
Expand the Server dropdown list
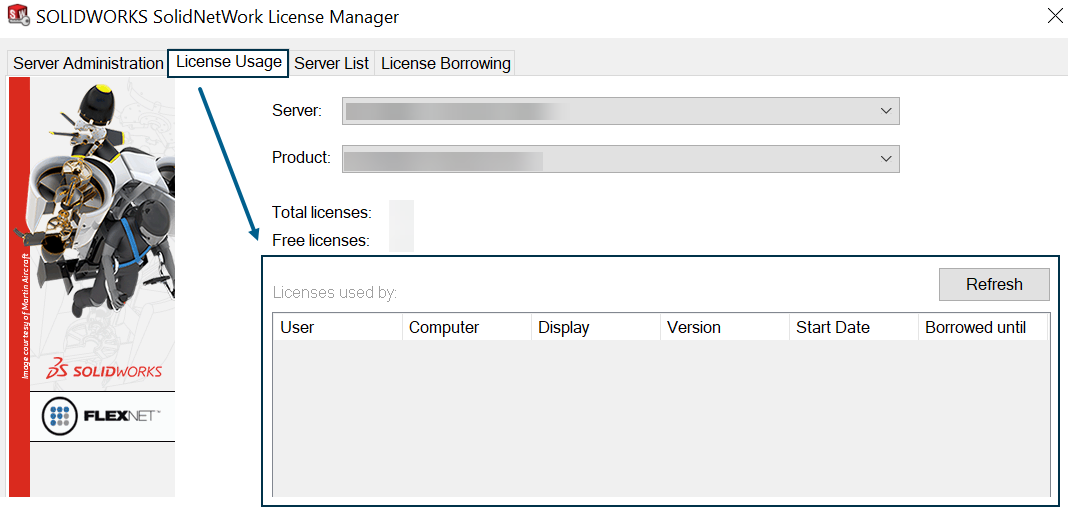[621, 111]
